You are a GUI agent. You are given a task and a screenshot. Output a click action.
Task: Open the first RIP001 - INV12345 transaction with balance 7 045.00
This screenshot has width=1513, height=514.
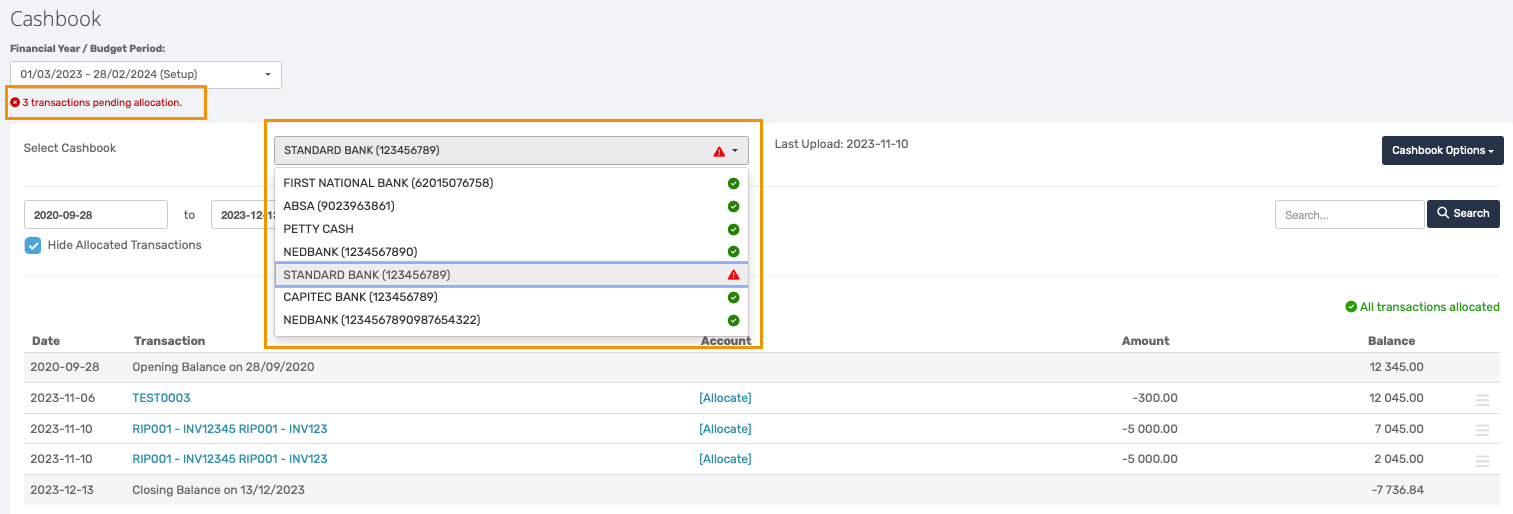point(230,429)
